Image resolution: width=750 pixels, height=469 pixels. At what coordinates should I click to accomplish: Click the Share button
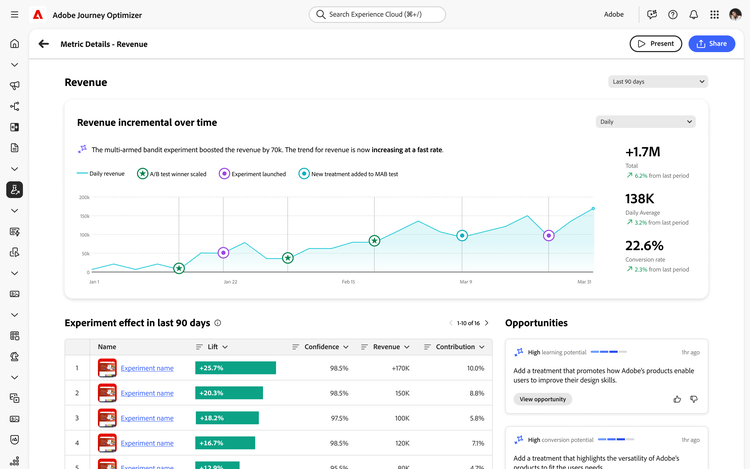pyautogui.click(x=711, y=44)
